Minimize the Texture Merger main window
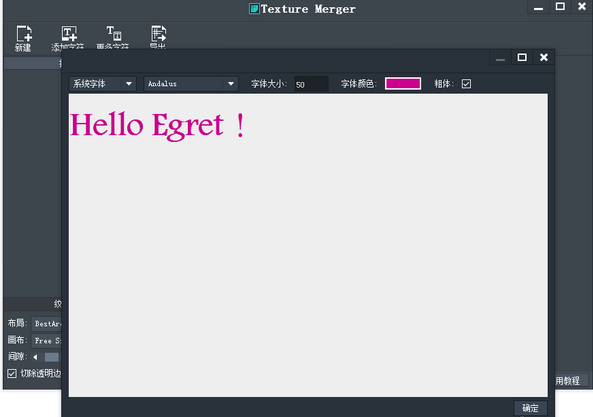The width and height of the screenshot is (593, 417). (x=539, y=7)
